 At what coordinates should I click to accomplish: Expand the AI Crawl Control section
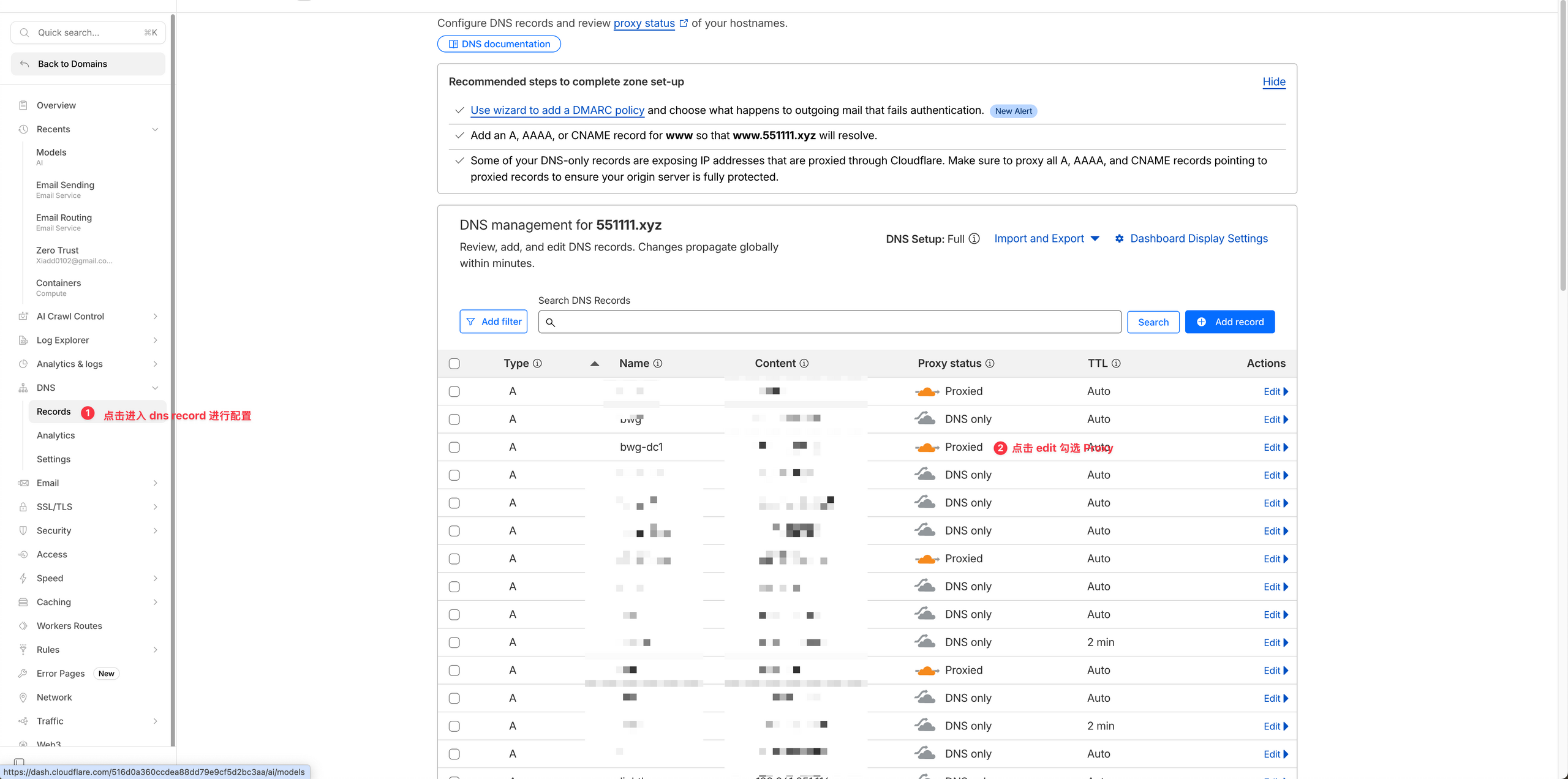click(x=155, y=316)
